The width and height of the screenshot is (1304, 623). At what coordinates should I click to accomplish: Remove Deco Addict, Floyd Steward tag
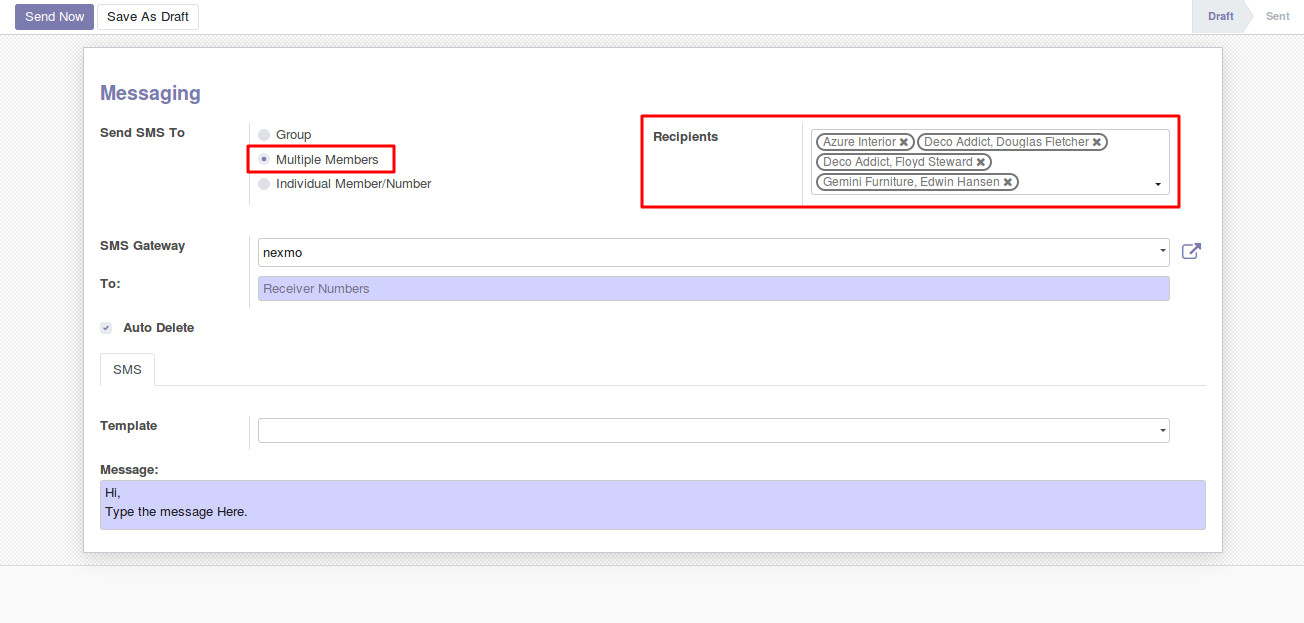point(981,162)
